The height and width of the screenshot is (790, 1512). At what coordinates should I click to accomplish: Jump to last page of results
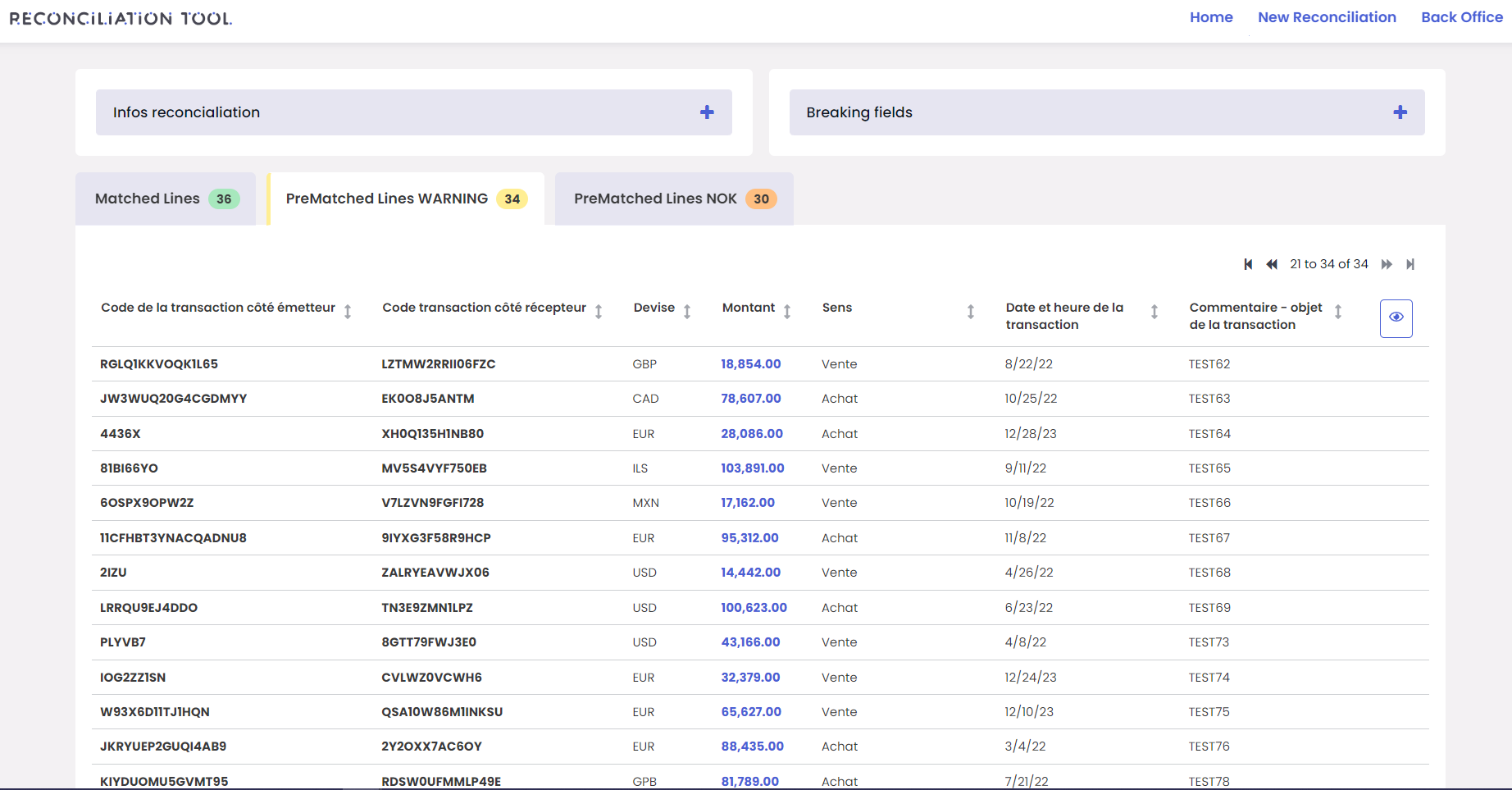(x=1410, y=264)
